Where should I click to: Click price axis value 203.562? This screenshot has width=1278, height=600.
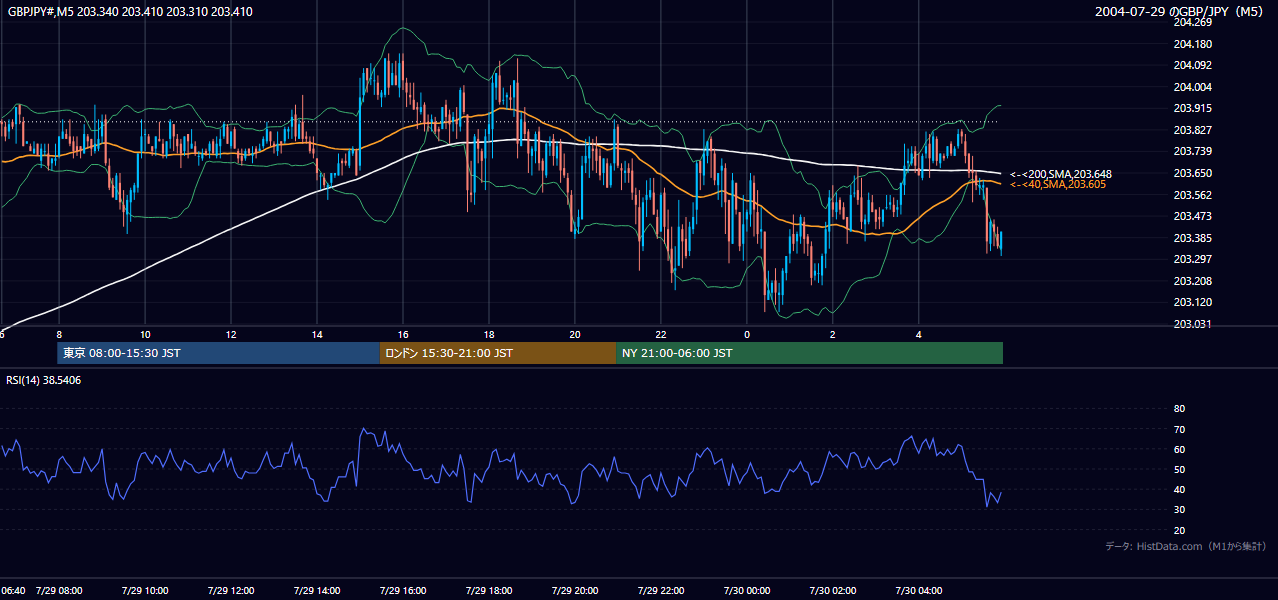[x=1192, y=195]
